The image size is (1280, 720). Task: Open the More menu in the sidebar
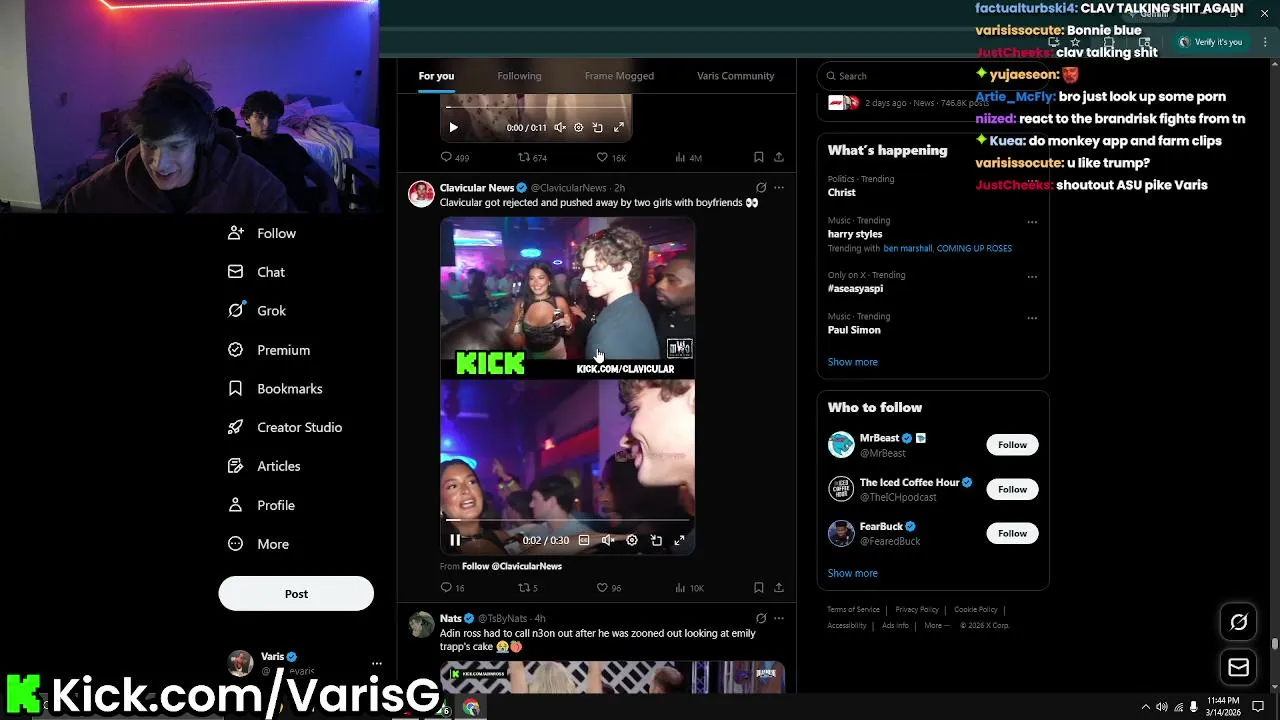[x=258, y=544]
